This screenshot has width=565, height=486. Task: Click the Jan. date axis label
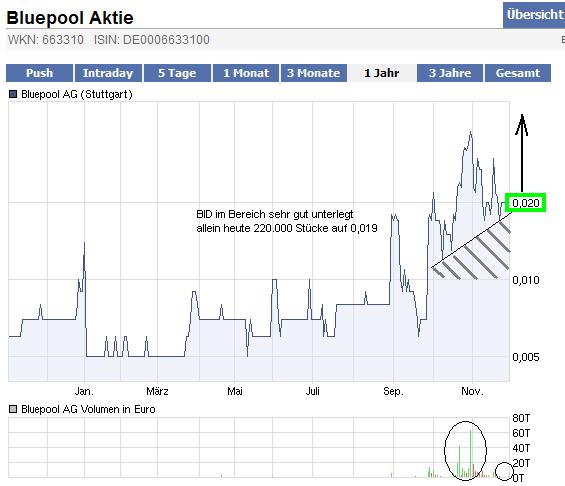pyautogui.click(x=84, y=391)
